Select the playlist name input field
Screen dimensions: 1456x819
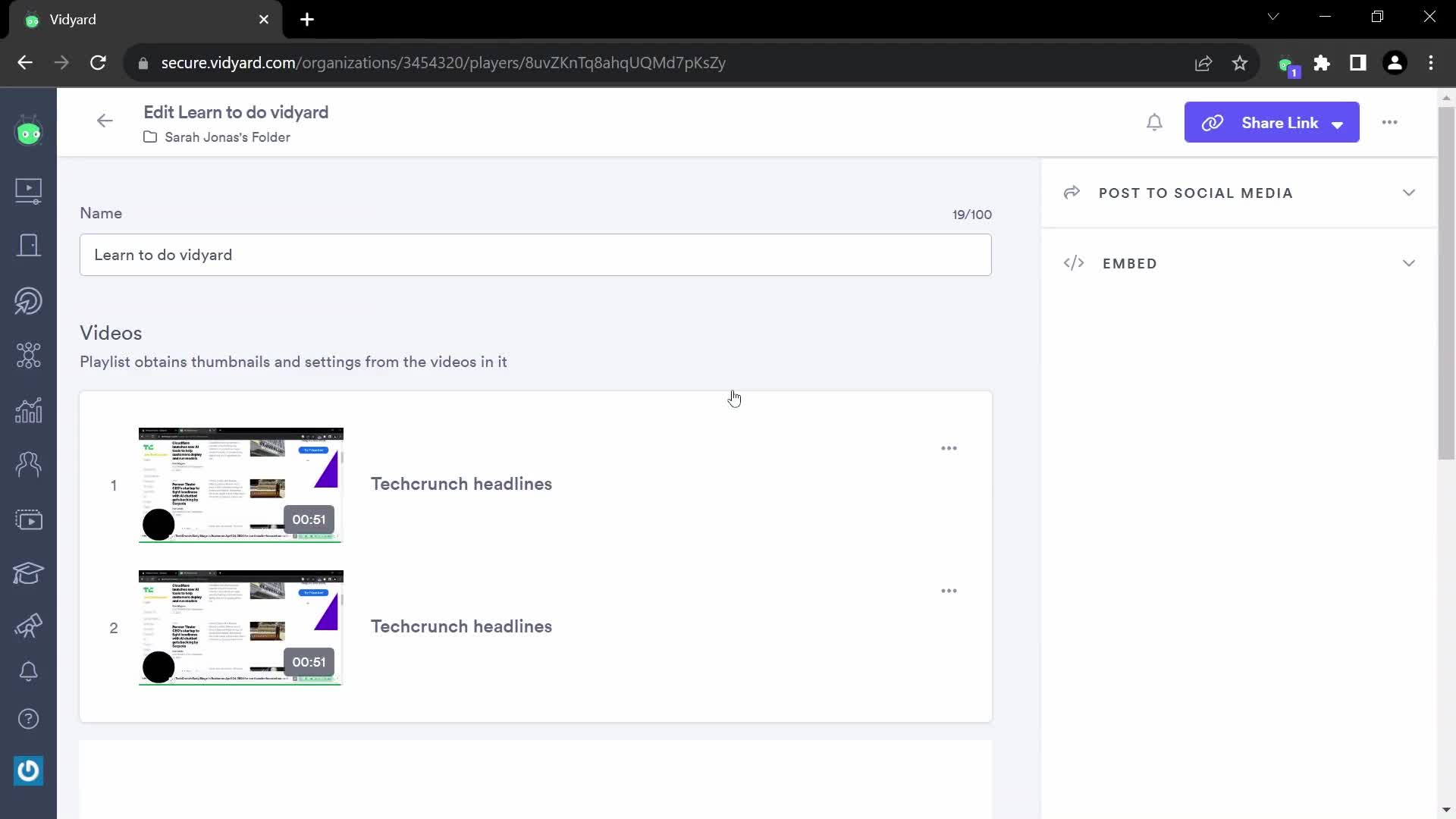(535, 255)
